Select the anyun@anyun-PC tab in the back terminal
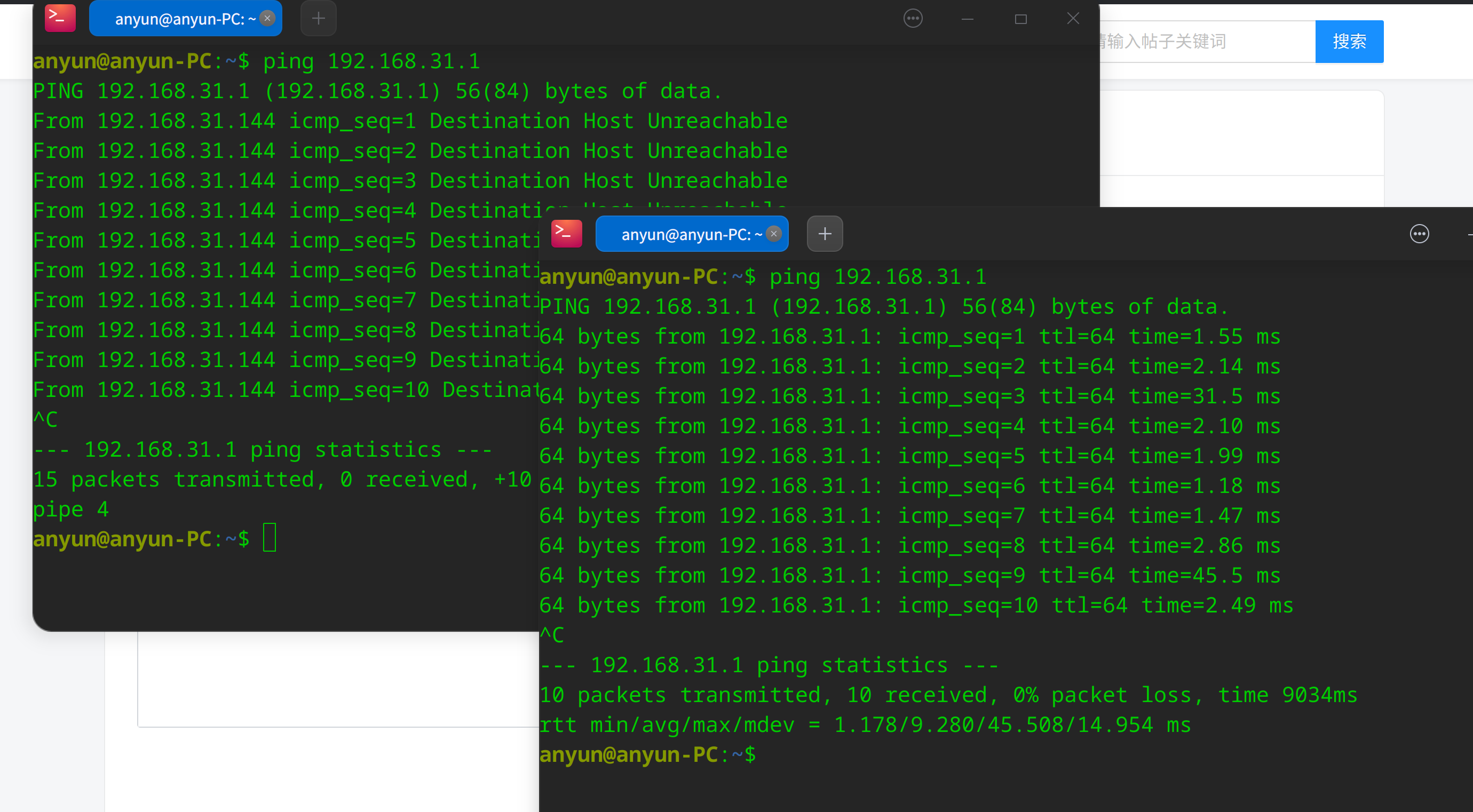This screenshot has width=1473, height=812. (x=177, y=19)
